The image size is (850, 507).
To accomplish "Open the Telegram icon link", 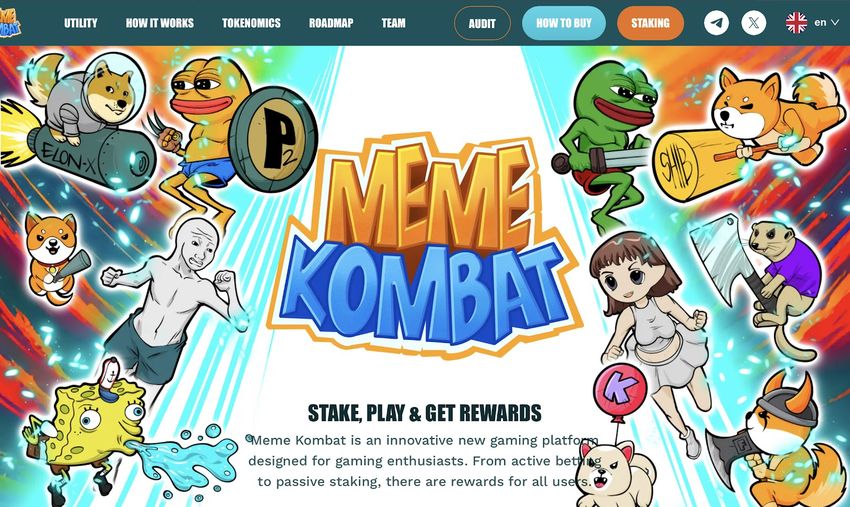I will tap(716, 23).
